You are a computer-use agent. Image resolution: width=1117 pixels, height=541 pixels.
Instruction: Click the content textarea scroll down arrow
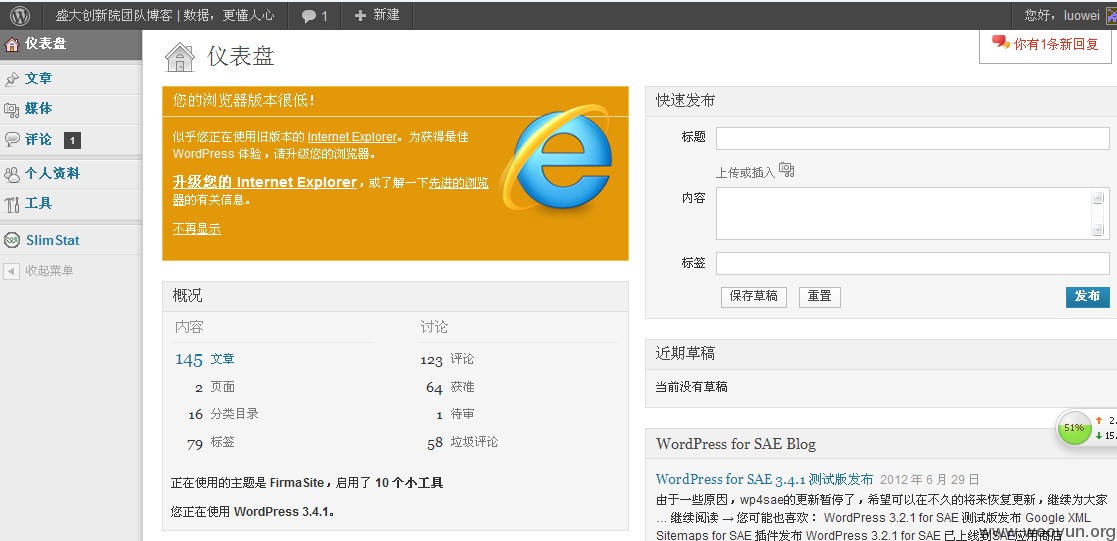[x=1098, y=230]
